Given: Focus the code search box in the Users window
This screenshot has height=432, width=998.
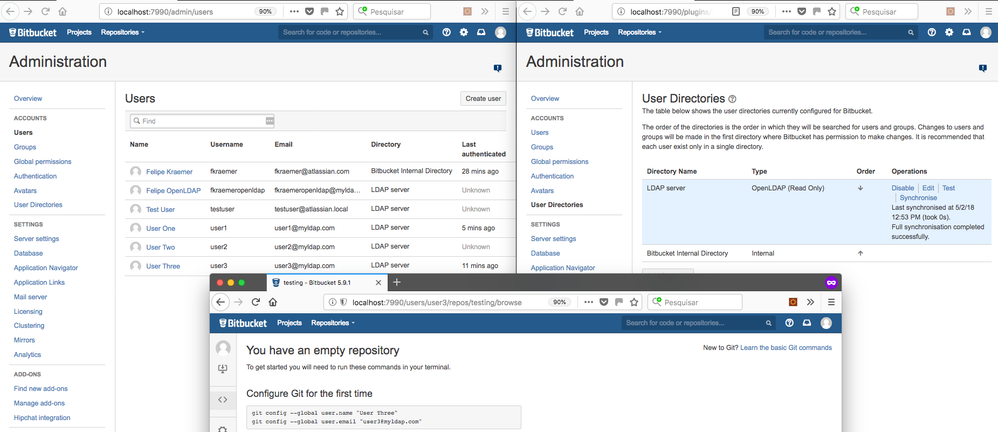Looking at the screenshot, I should [355, 32].
